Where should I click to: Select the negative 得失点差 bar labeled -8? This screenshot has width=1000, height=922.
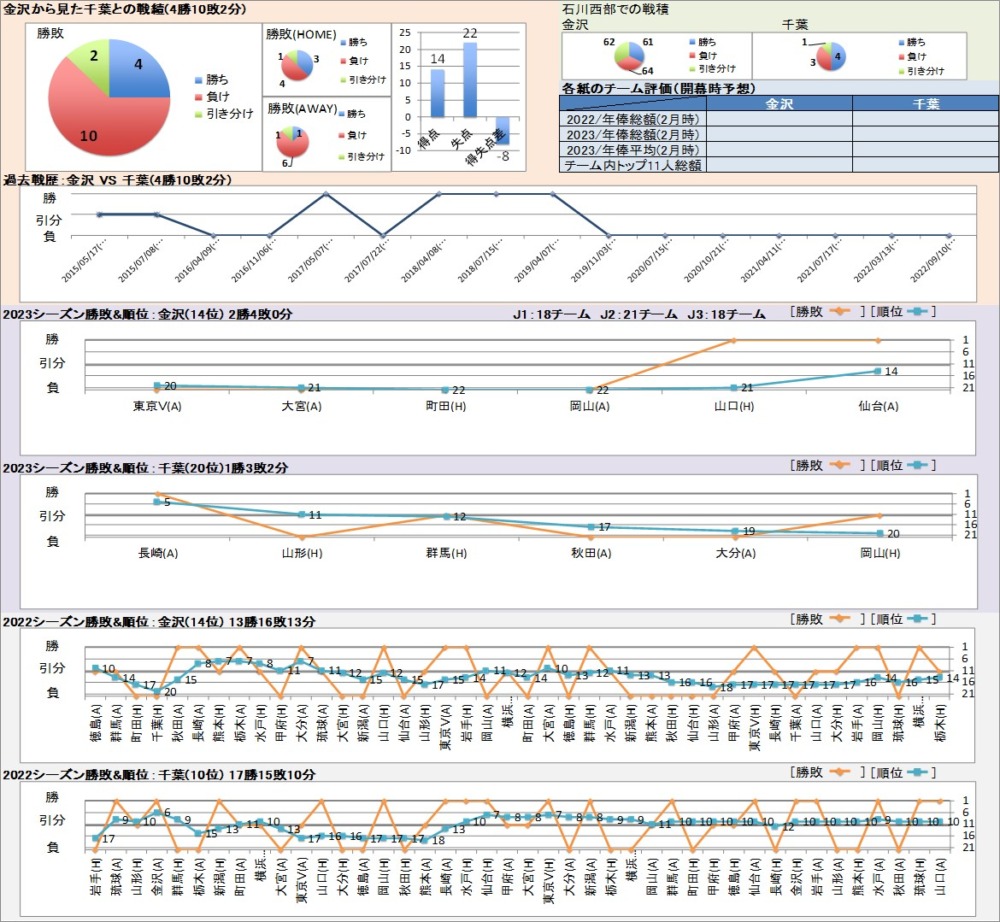tap(501, 130)
